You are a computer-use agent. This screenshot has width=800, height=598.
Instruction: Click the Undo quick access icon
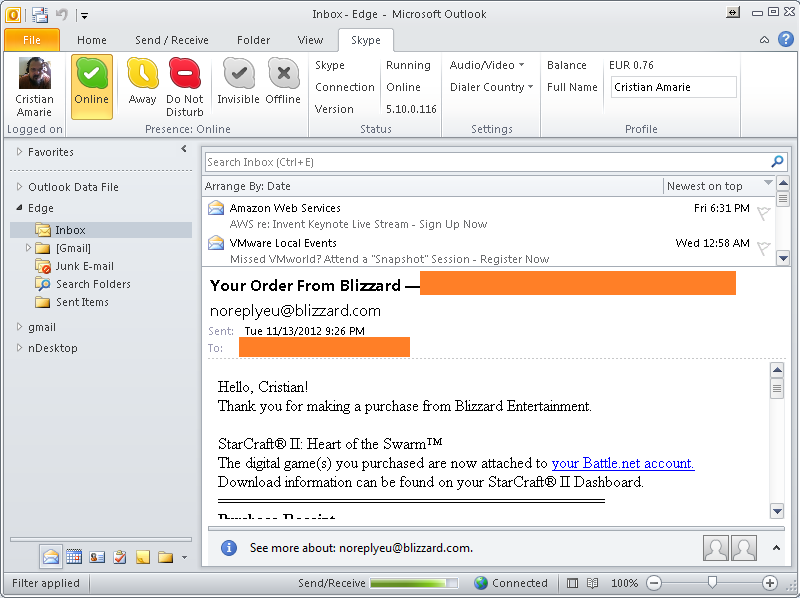tap(62, 14)
